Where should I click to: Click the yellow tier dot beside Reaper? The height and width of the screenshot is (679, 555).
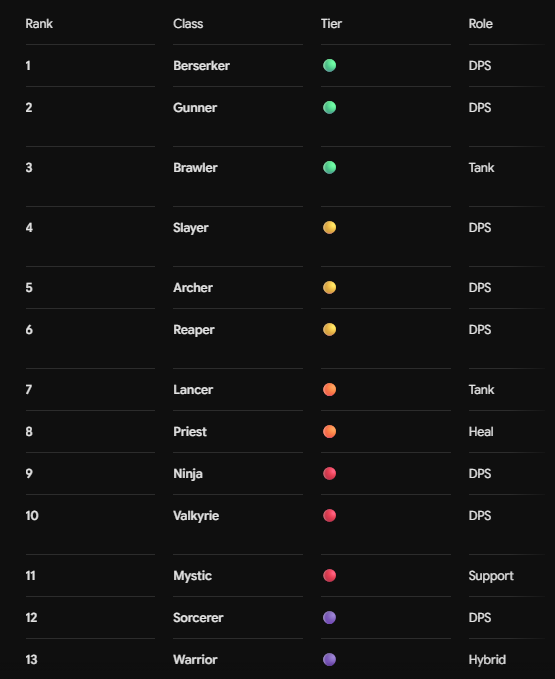tap(329, 330)
